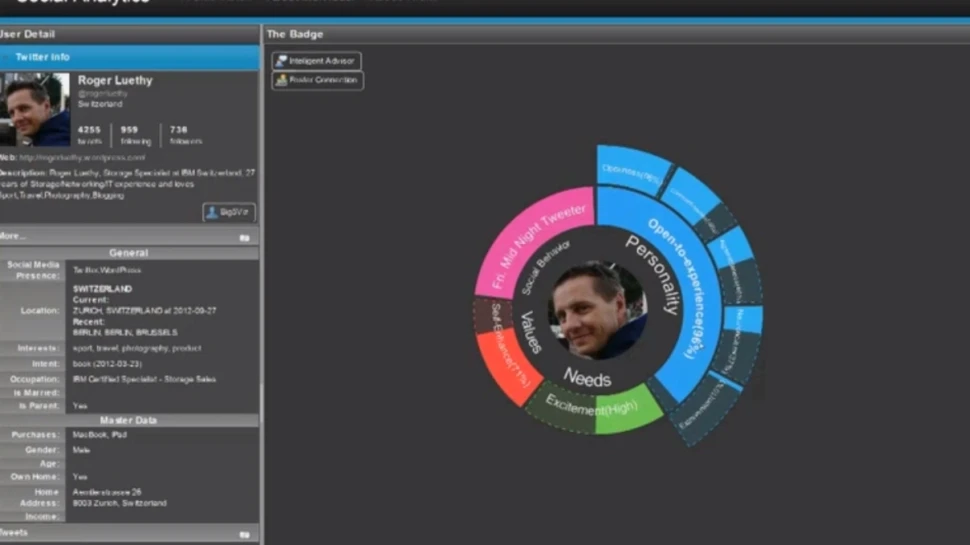Click the icon on the Tweets bar
This screenshot has height=545, width=970.
click(244, 535)
